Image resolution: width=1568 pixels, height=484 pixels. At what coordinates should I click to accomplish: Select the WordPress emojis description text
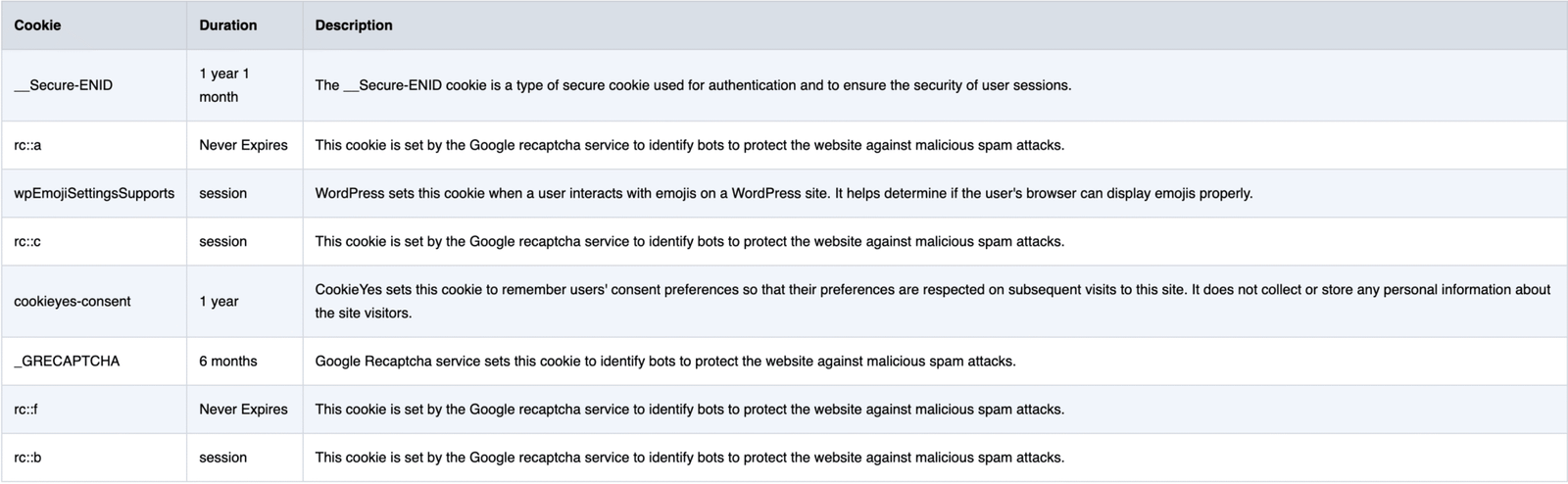(x=783, y=193)
